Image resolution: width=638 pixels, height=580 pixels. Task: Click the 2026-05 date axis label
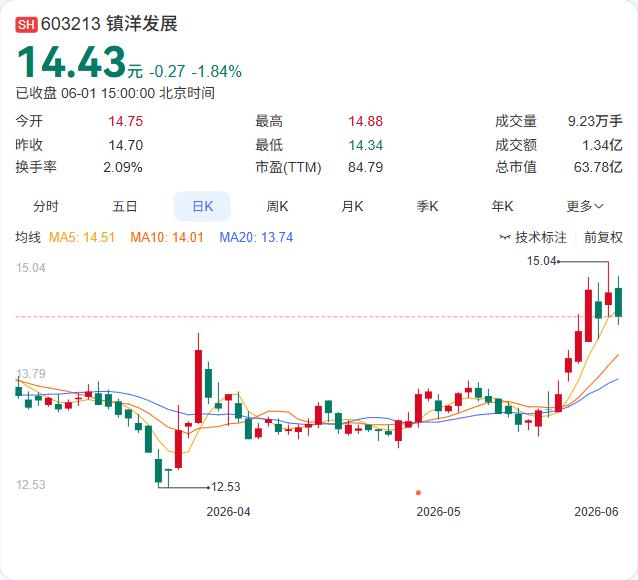pyautogui.click(x=438, y=512)
